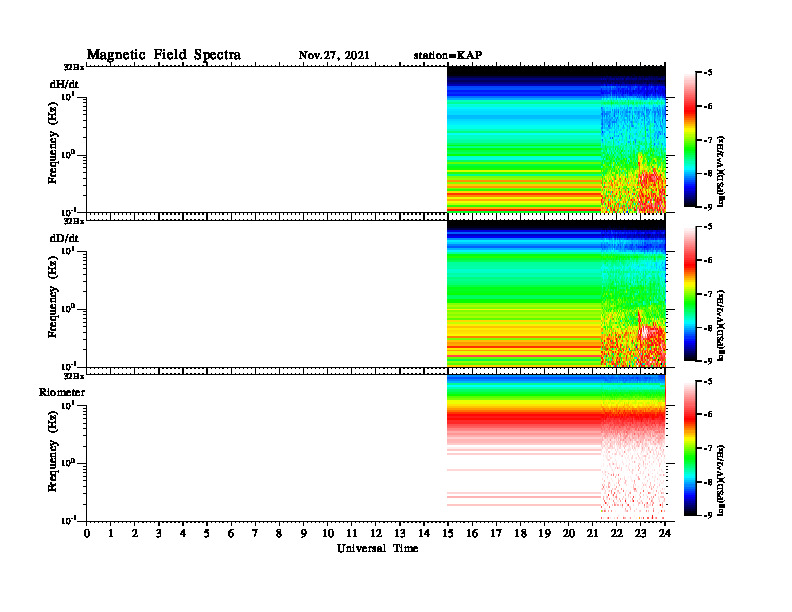Viewport: 792px width, 612px height.
Task: Click the dD/dt spectrogram color bar
Action: point(690,293)
